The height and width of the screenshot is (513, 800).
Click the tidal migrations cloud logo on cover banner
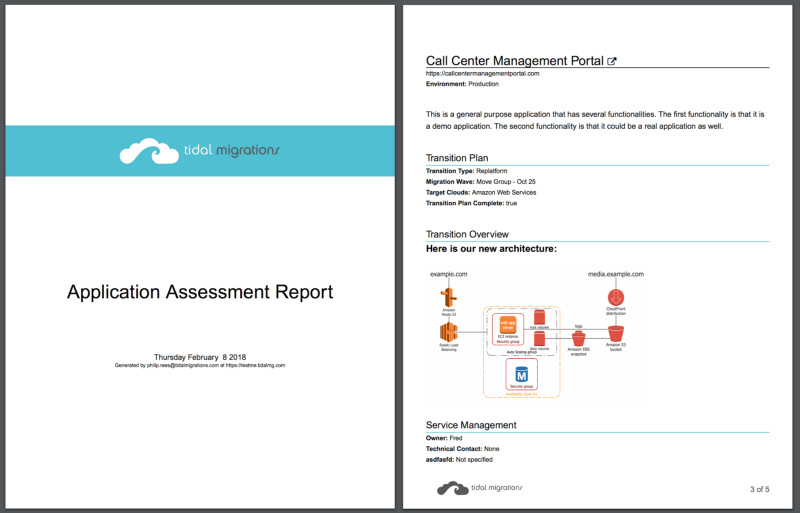coord(149,151)
